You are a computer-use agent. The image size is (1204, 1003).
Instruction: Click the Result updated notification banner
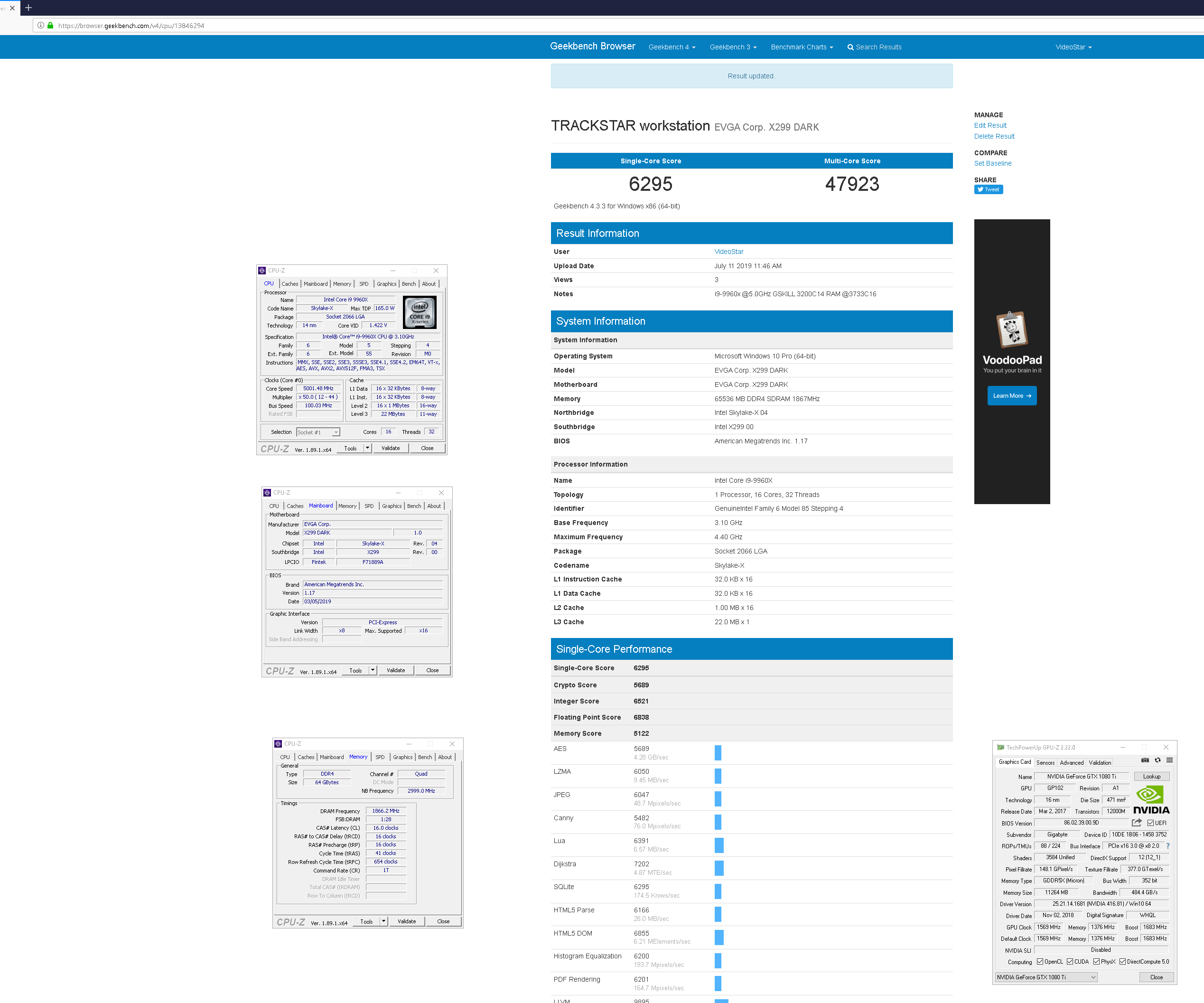pyautogui.click(x=752, y=76)
